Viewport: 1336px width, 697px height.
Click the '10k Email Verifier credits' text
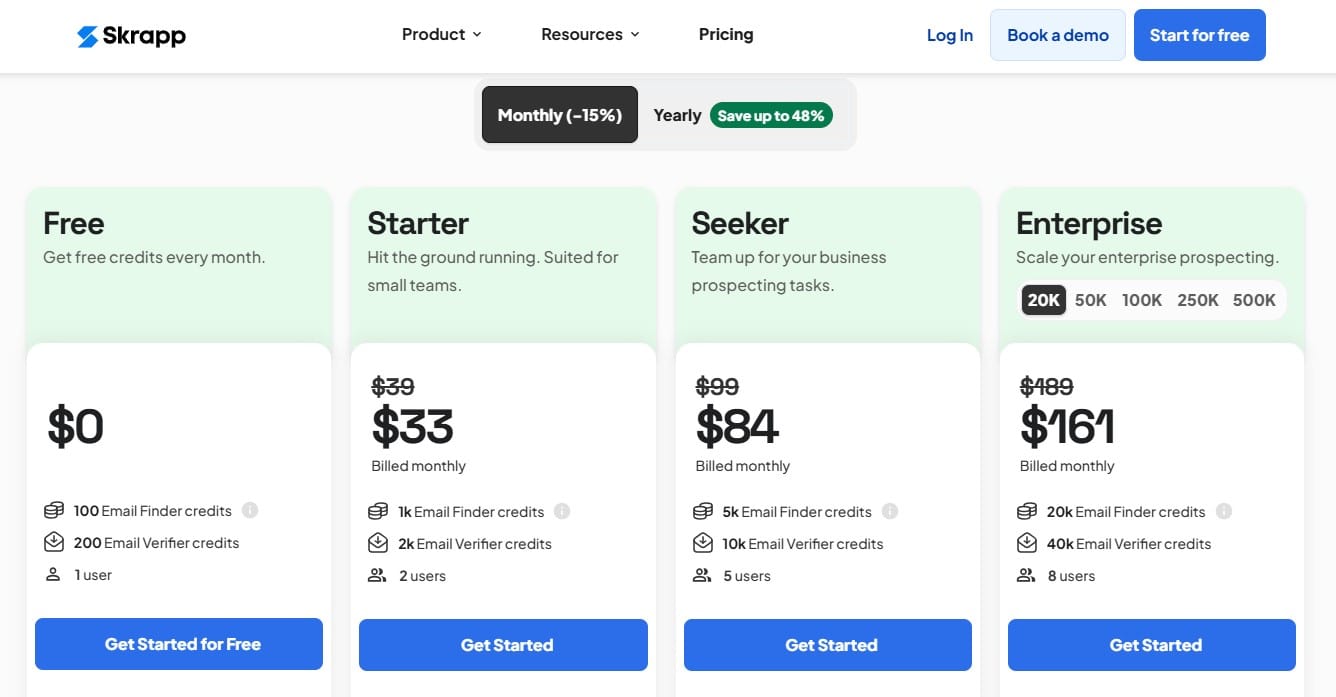coord(803,544)
